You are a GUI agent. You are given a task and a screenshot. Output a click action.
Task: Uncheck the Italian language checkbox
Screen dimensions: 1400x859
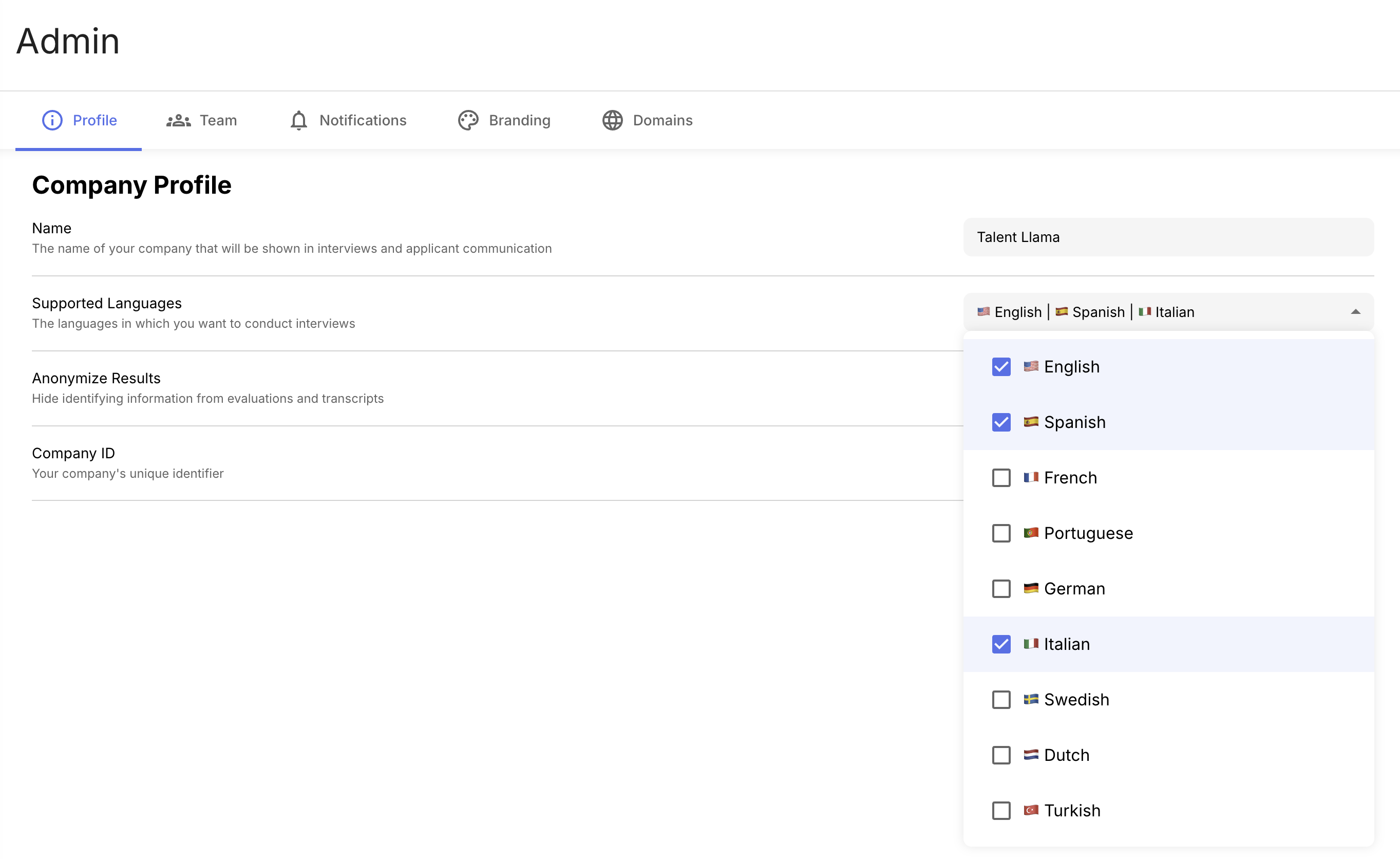click(1001, 644)
